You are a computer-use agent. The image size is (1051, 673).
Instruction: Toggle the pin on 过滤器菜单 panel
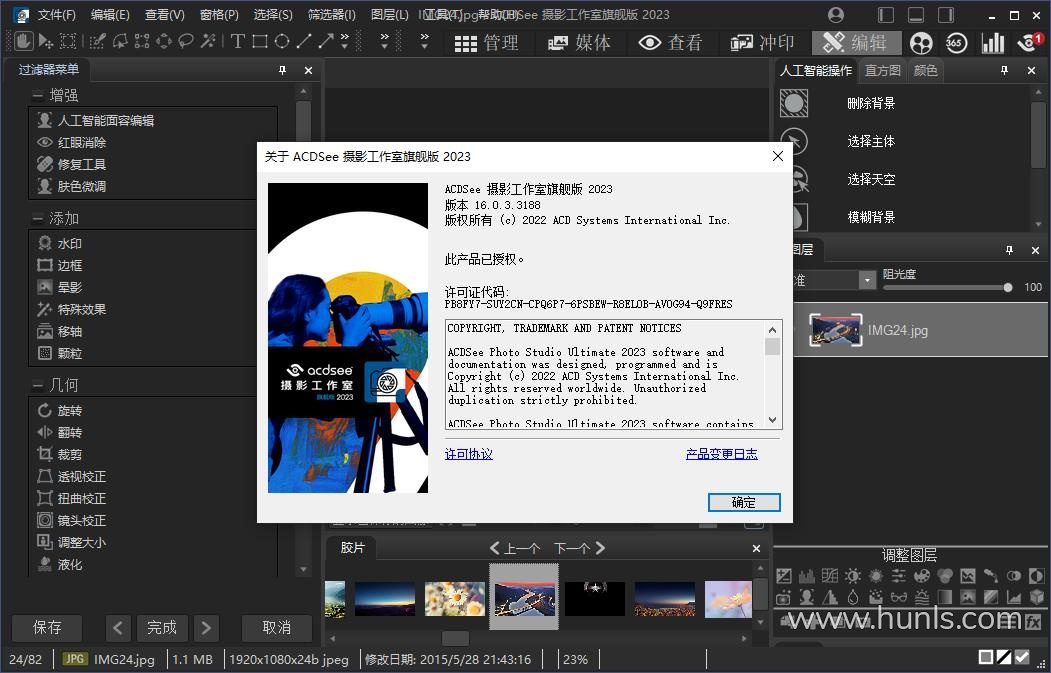click(x=282, y=70)
